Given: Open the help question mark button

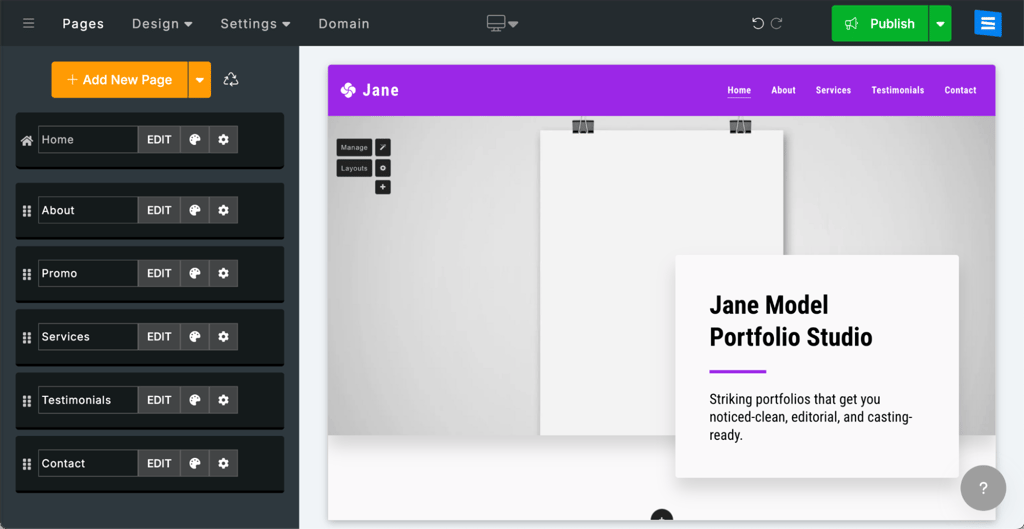Looking at the screenshot, I should [x=984, y=488].
